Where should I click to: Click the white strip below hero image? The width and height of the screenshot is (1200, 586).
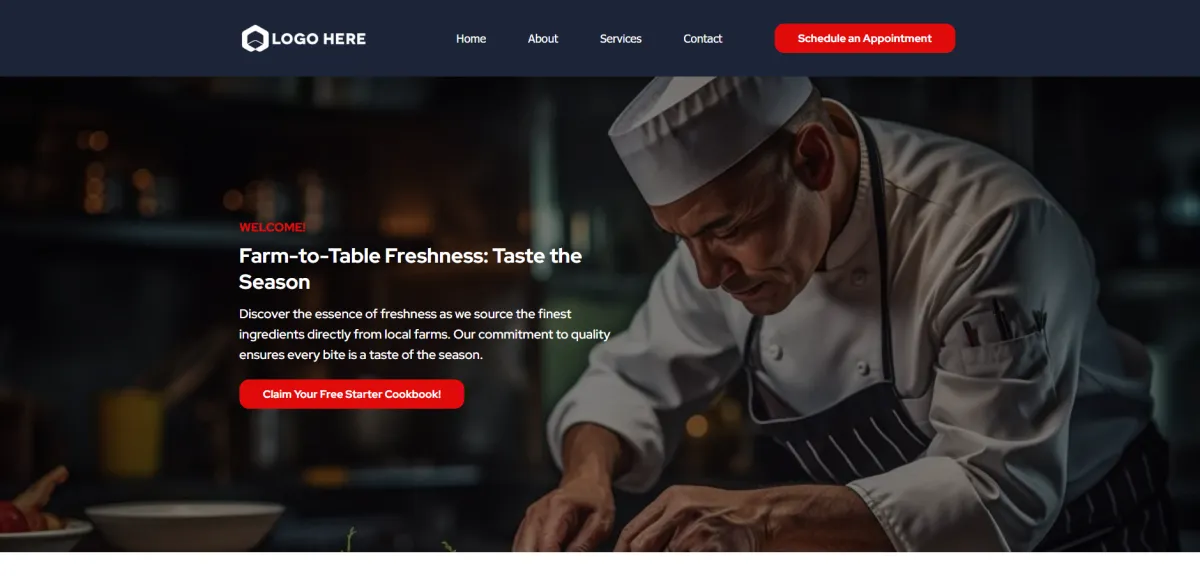(x=600, y=569)
